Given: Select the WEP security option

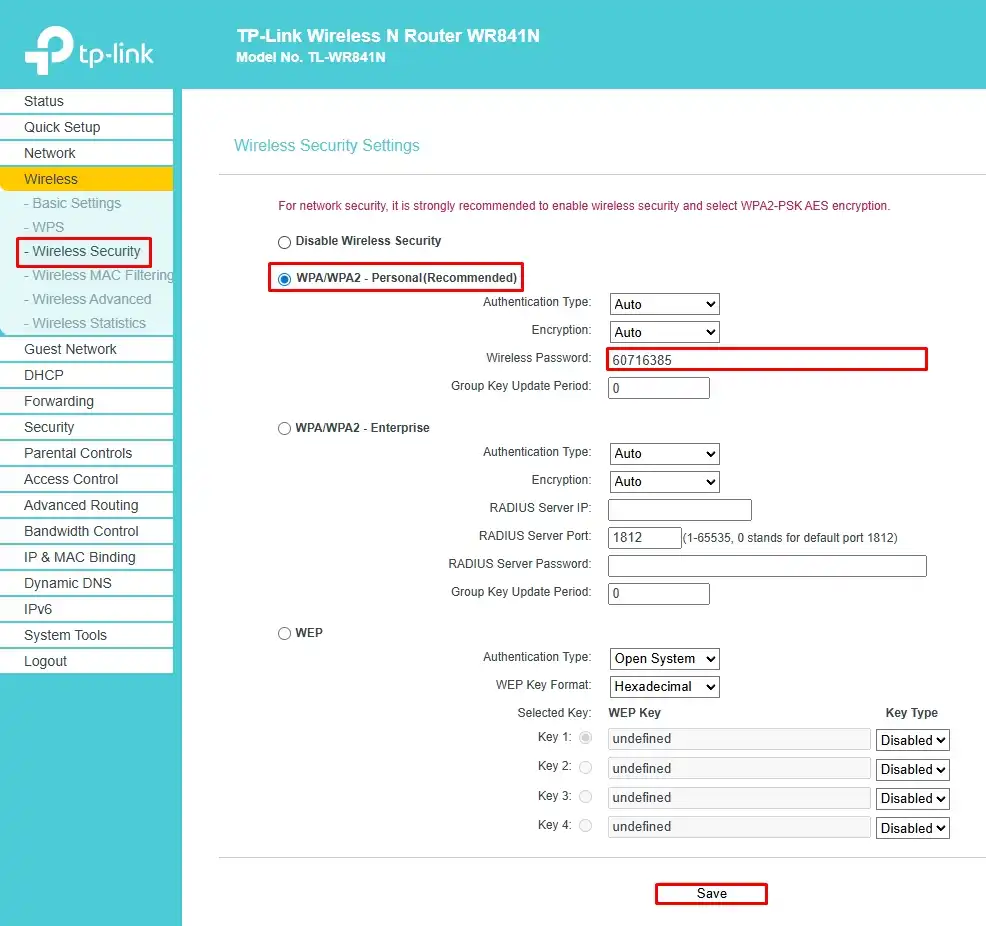Looking at the screenshot, I should pyautogui.click(x=283, y=633).
